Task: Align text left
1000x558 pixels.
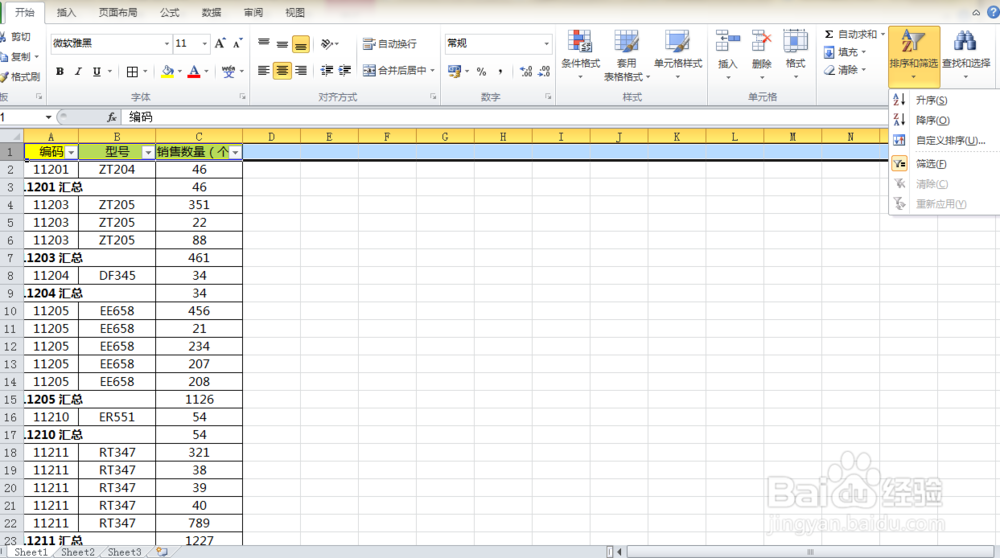Action: point(263,70)
